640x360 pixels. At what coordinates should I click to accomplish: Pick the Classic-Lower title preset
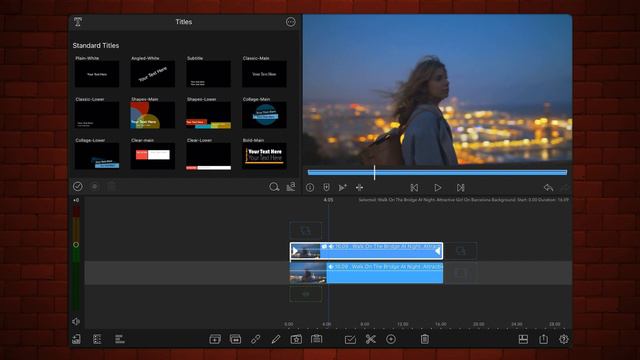point(97,115)
